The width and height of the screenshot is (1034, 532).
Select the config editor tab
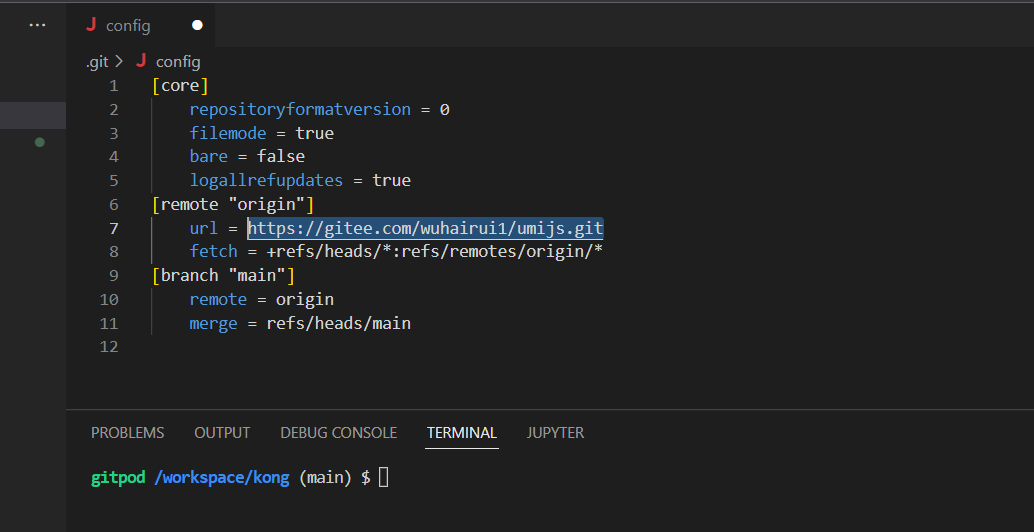[128, 25]
